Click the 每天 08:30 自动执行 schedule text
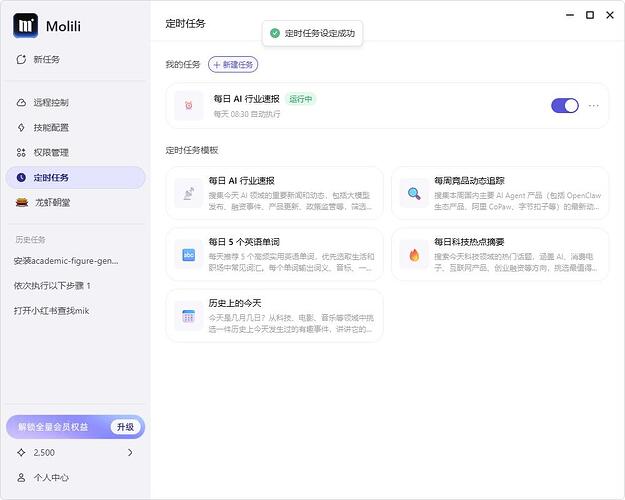The height and width of the screenshot is (500, 625). [247, 114]
